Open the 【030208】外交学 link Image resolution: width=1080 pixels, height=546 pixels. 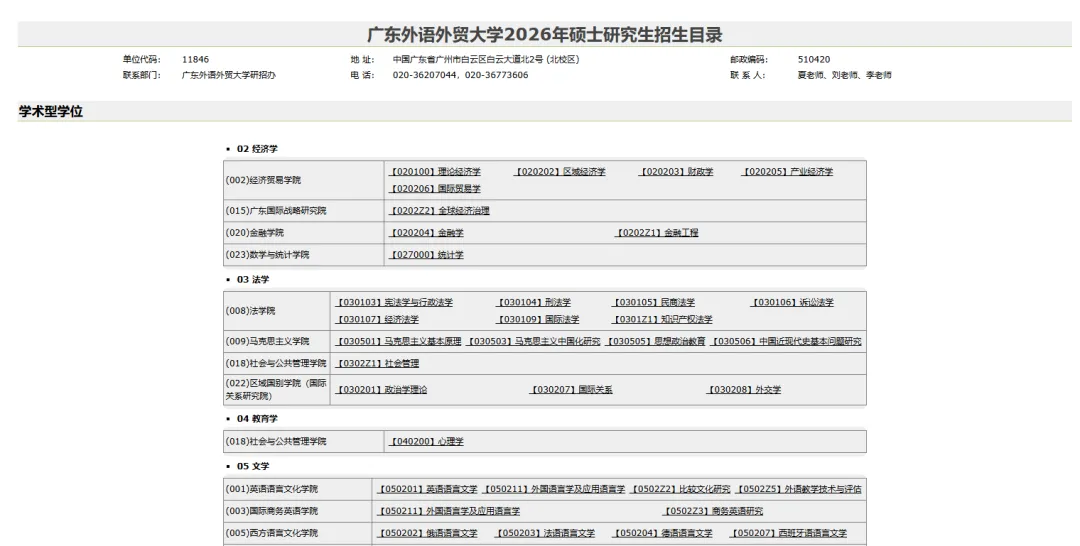point(743,390)
